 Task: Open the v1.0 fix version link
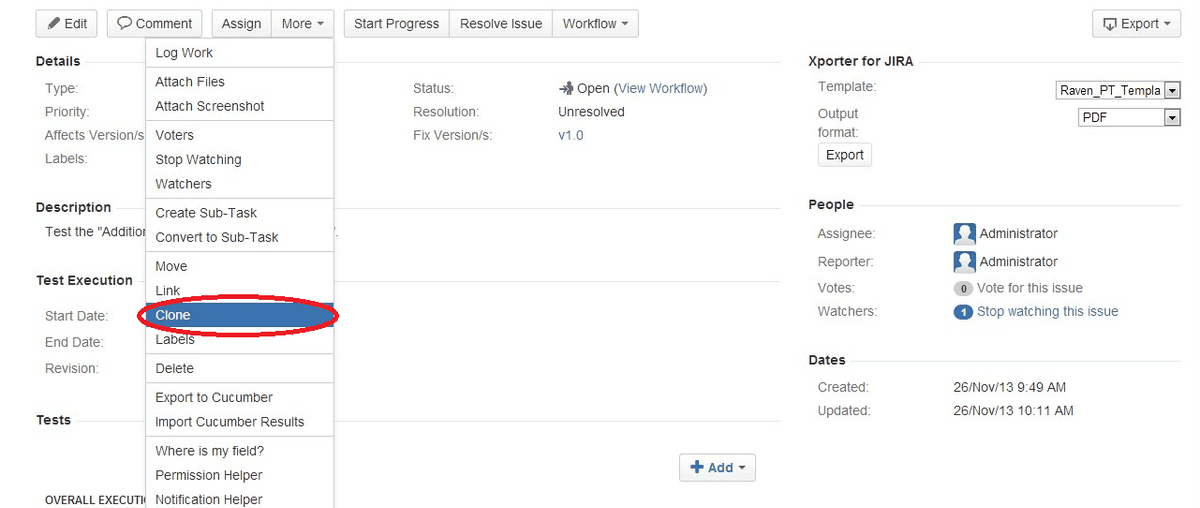(x=570, y=135)
